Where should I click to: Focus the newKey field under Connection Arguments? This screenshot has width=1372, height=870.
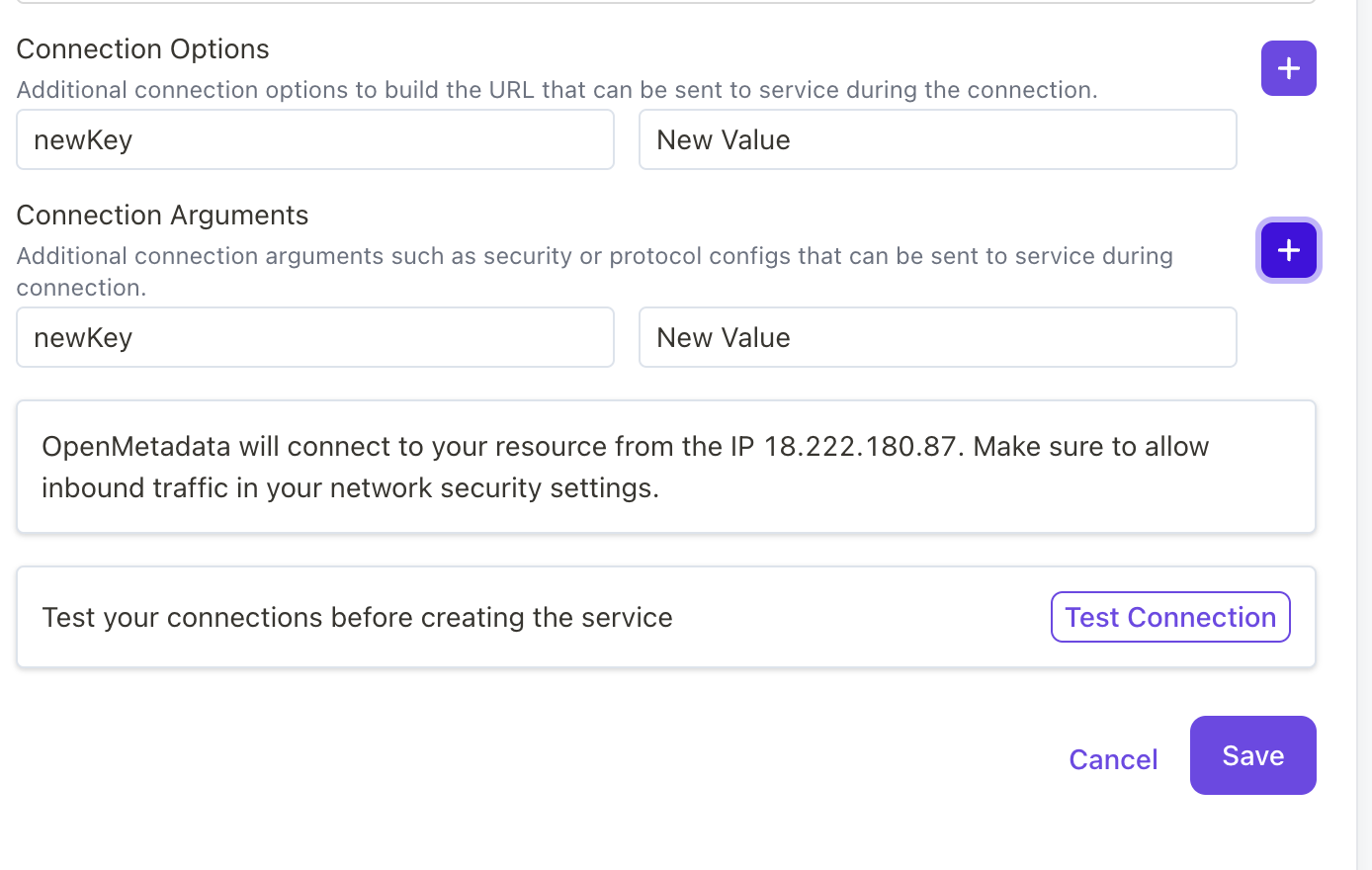[314, 337]
